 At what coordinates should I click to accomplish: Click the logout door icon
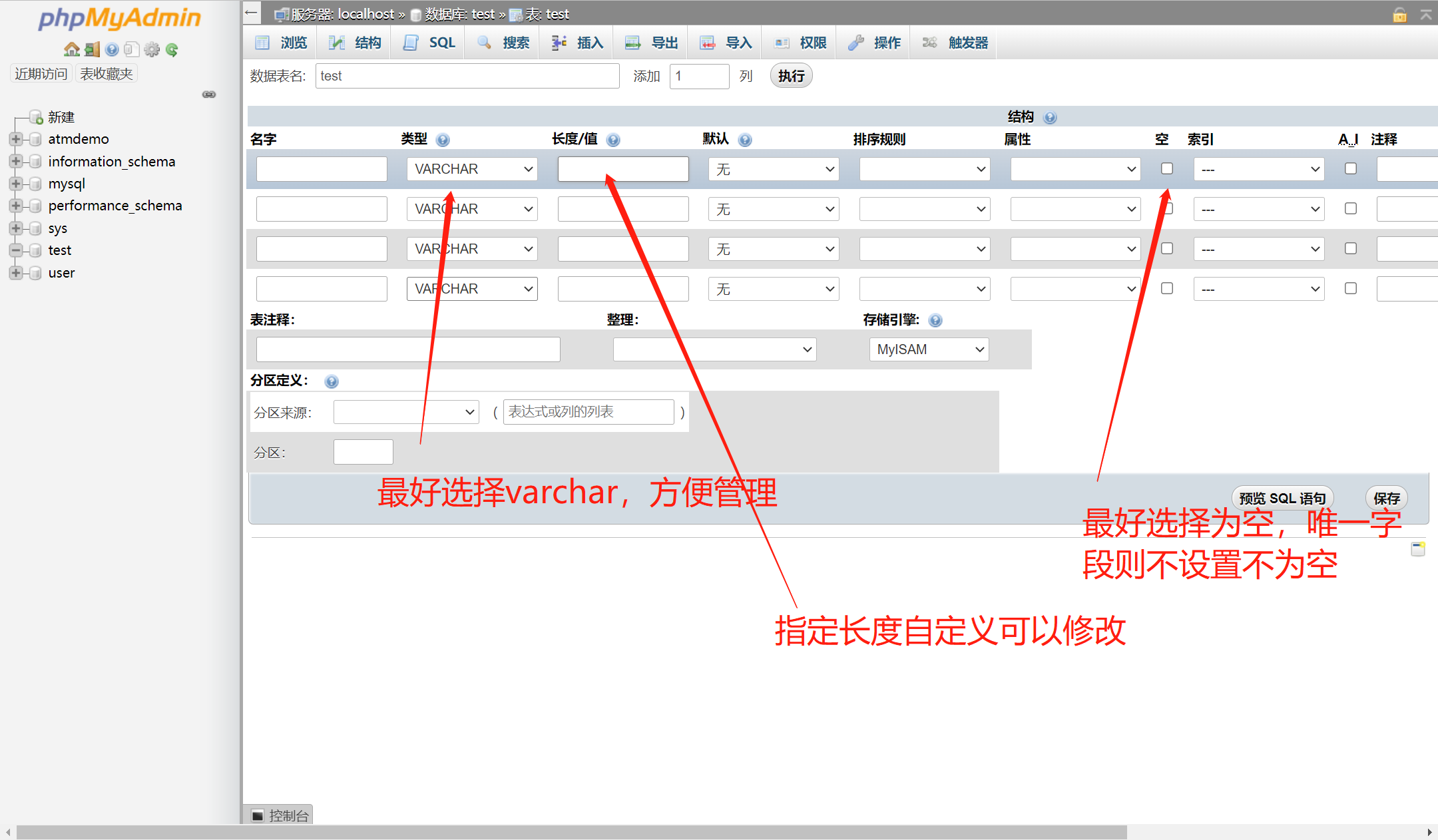point(92,49)
